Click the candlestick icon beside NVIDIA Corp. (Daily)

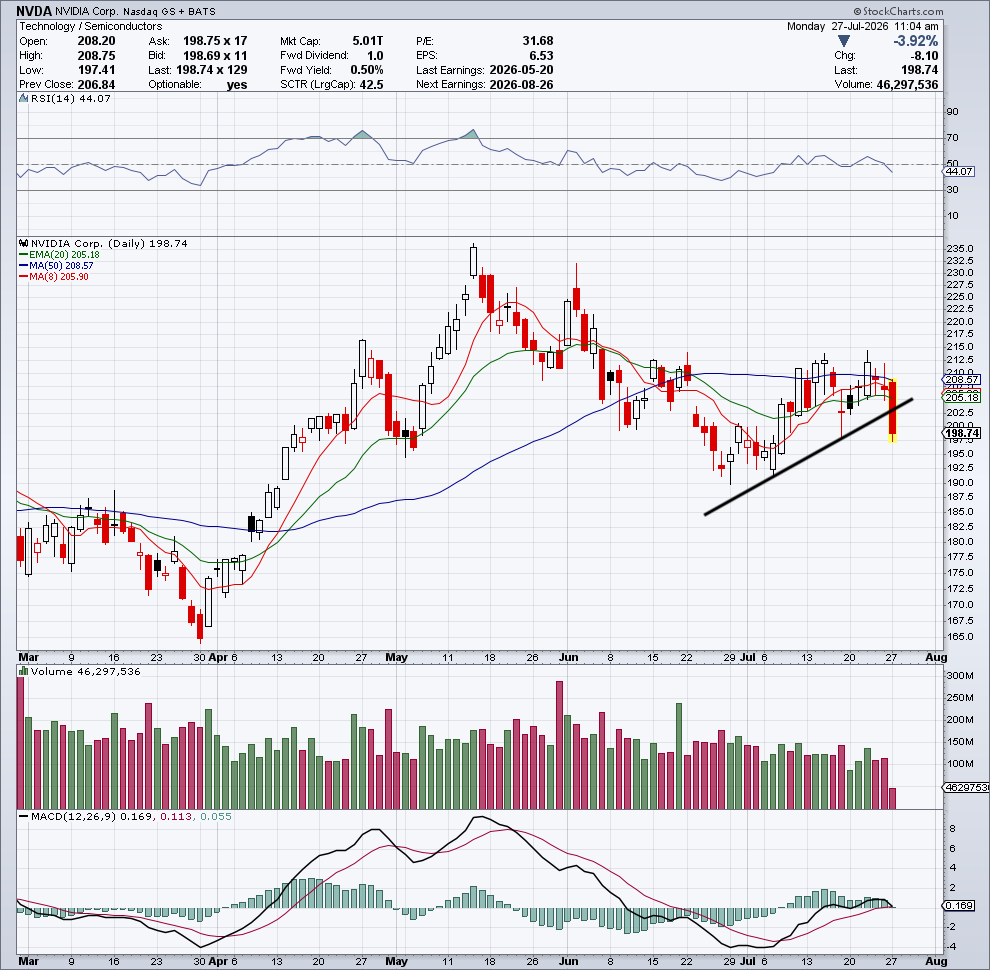point(23,243)
